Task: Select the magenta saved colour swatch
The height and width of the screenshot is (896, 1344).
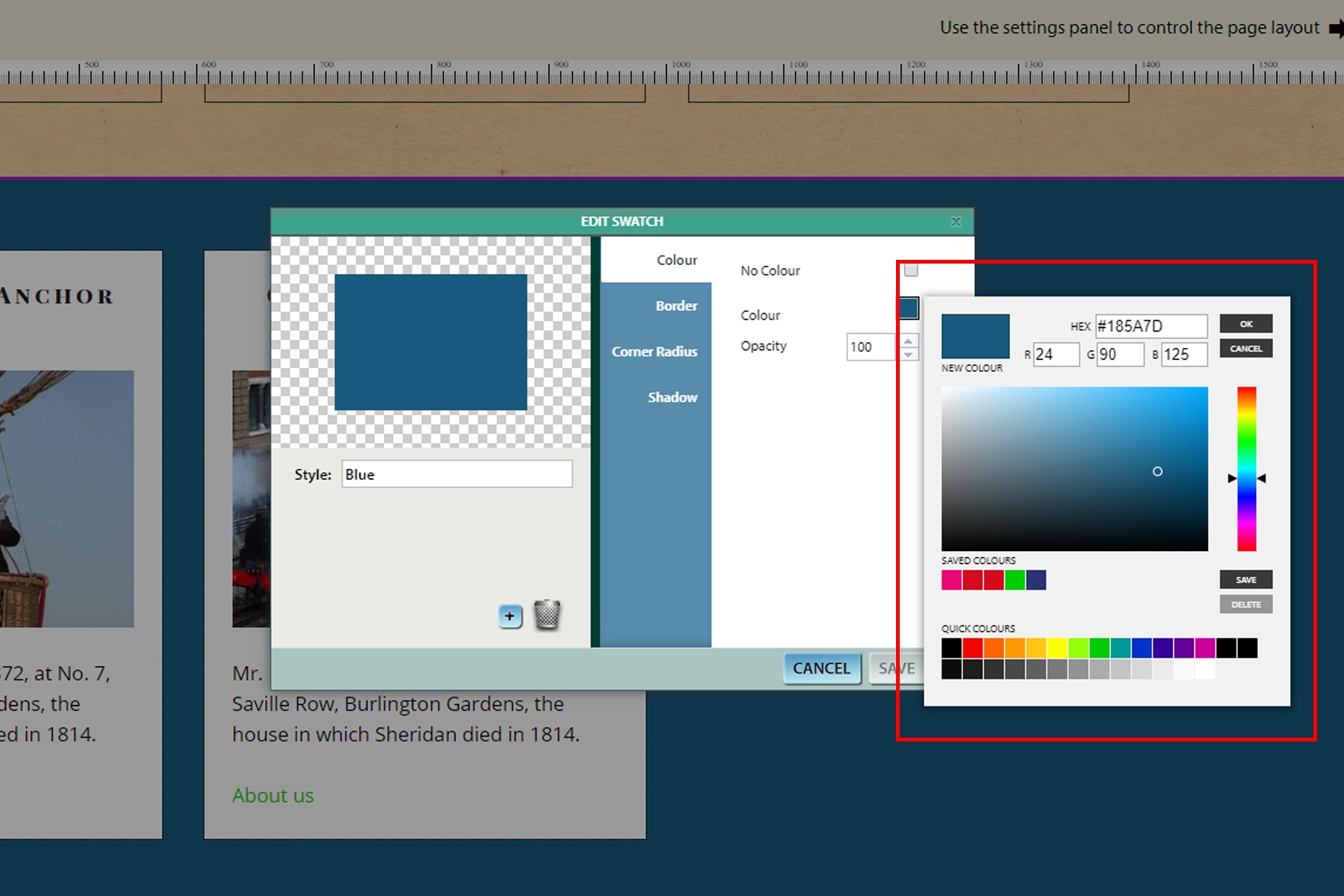Action: [951, 580]
